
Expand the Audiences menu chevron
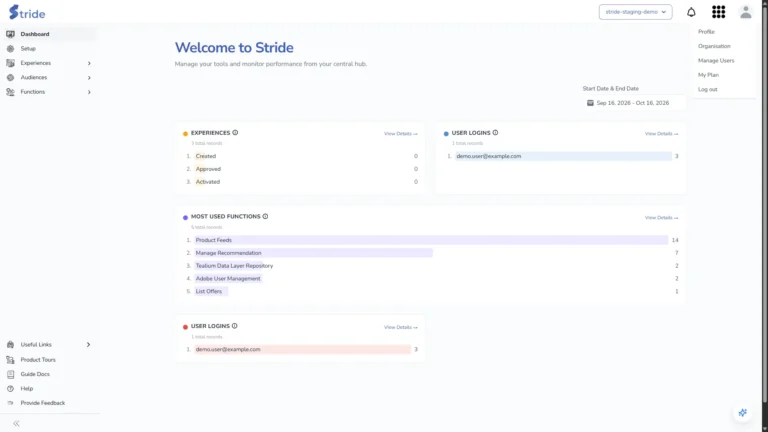tap(89, 77)
